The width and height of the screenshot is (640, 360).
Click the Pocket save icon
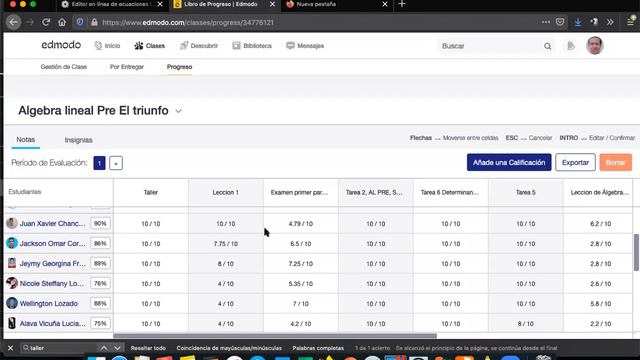pos(560,22)
